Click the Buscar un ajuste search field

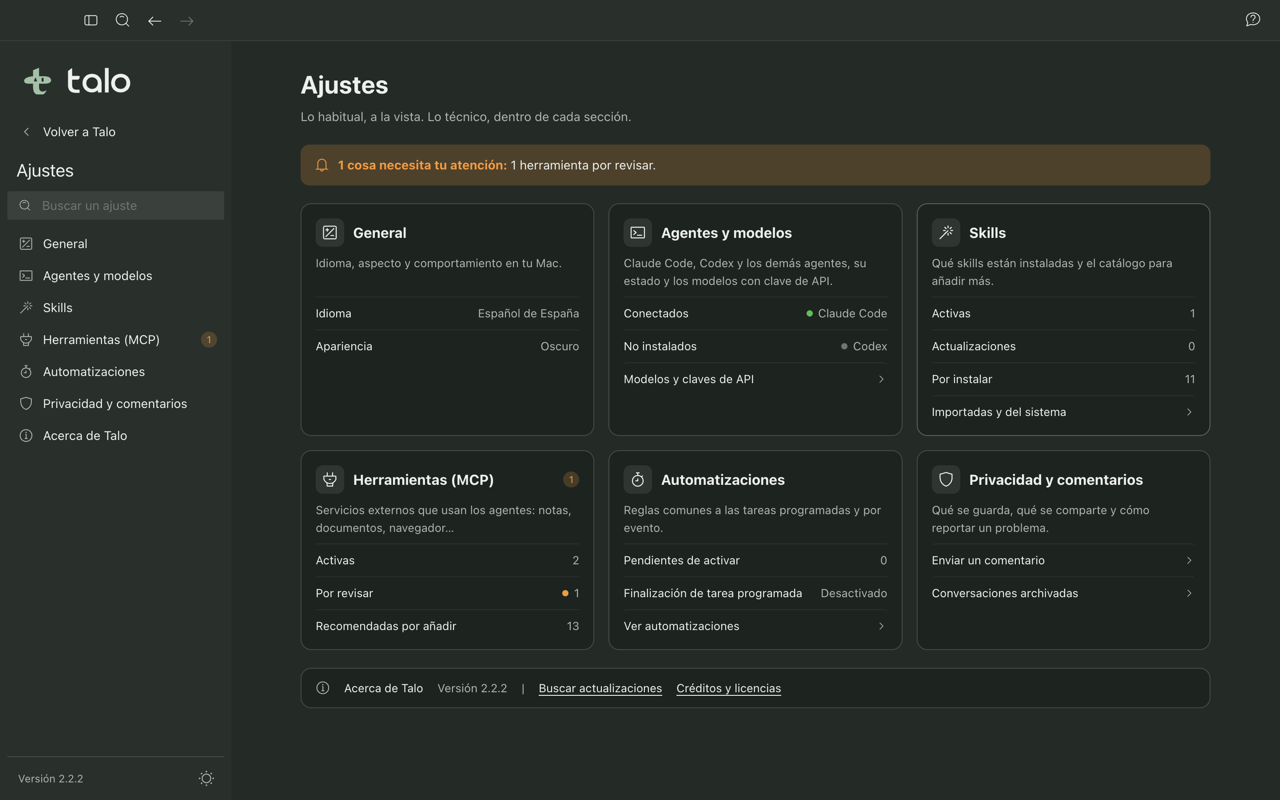click(x=116, y=205)
